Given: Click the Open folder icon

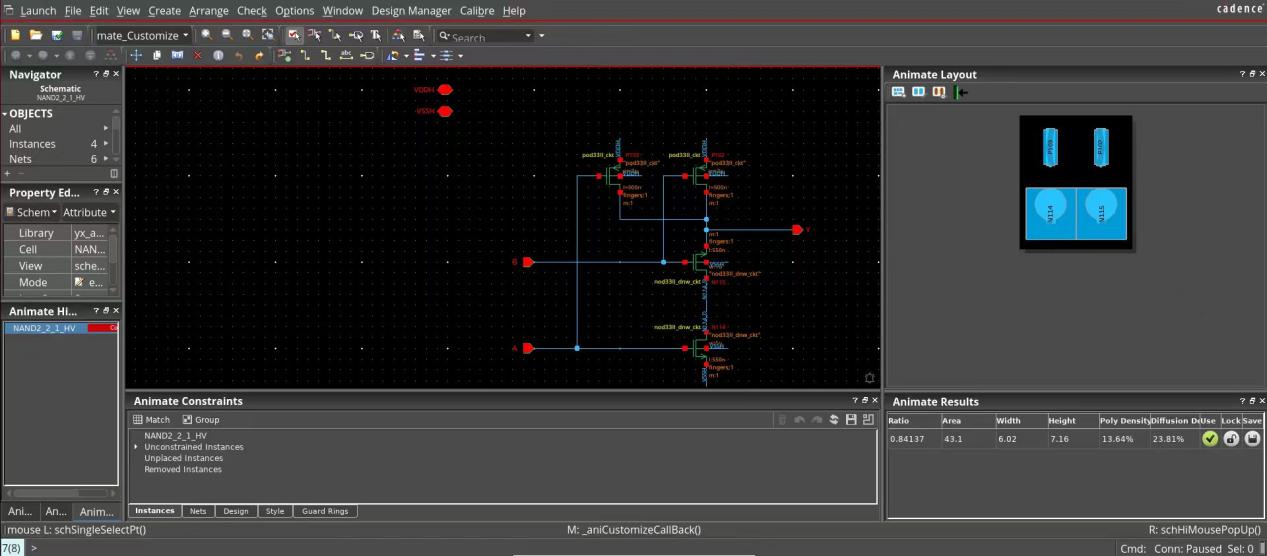Looking at the screenshot, I should tap(35, 35).
